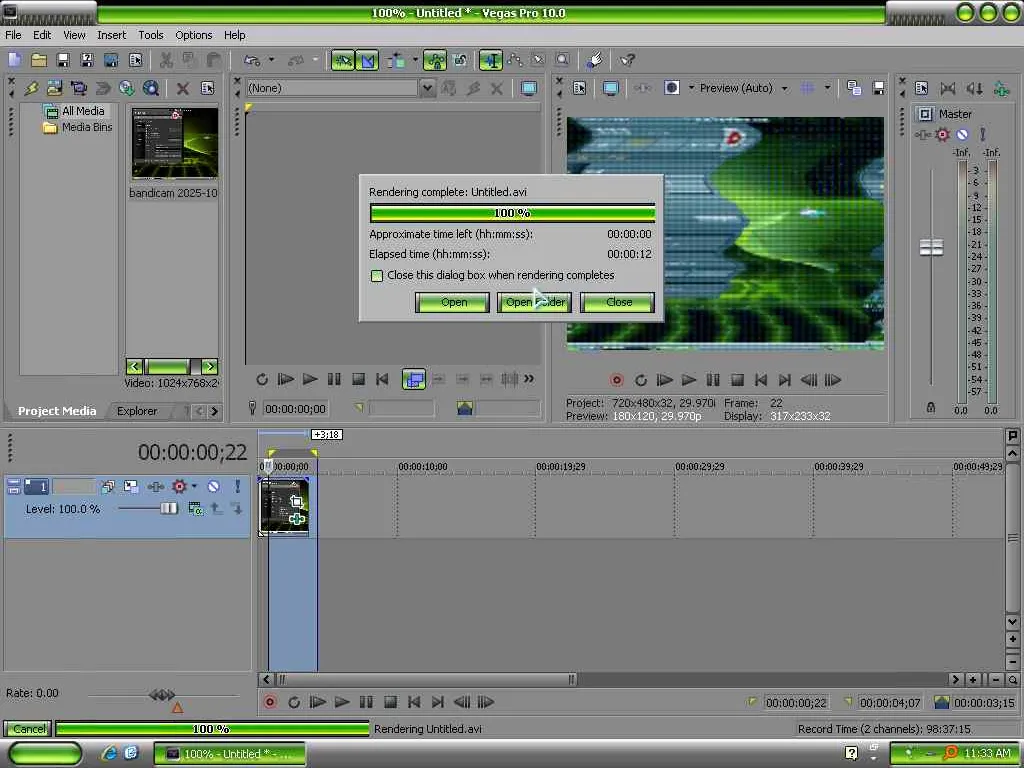Image resolution: width=1024 pixels, height=768 pixels.
Task: Click the Save project toolbar icon
Action: click(62, 60)
